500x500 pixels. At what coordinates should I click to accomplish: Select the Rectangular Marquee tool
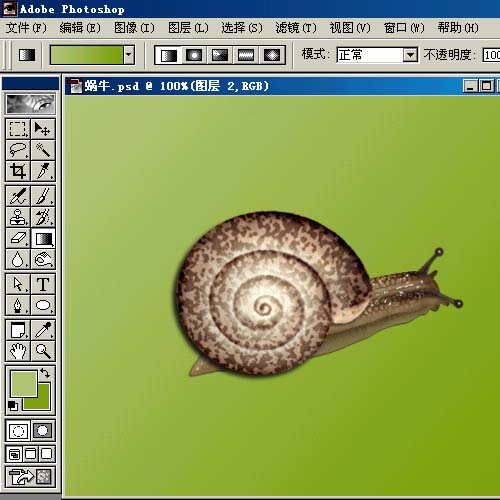(x=18, y=129)
